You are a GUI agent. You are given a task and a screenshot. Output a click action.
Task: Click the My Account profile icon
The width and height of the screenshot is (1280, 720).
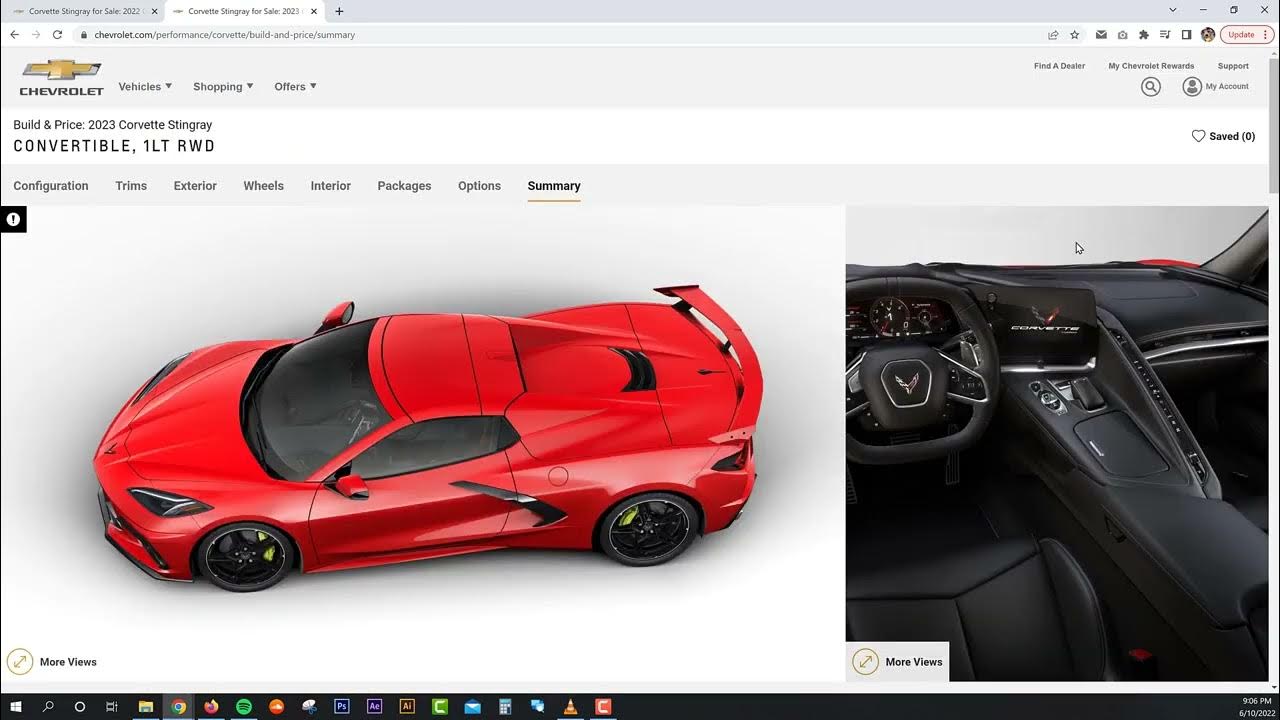point(1192,87)
